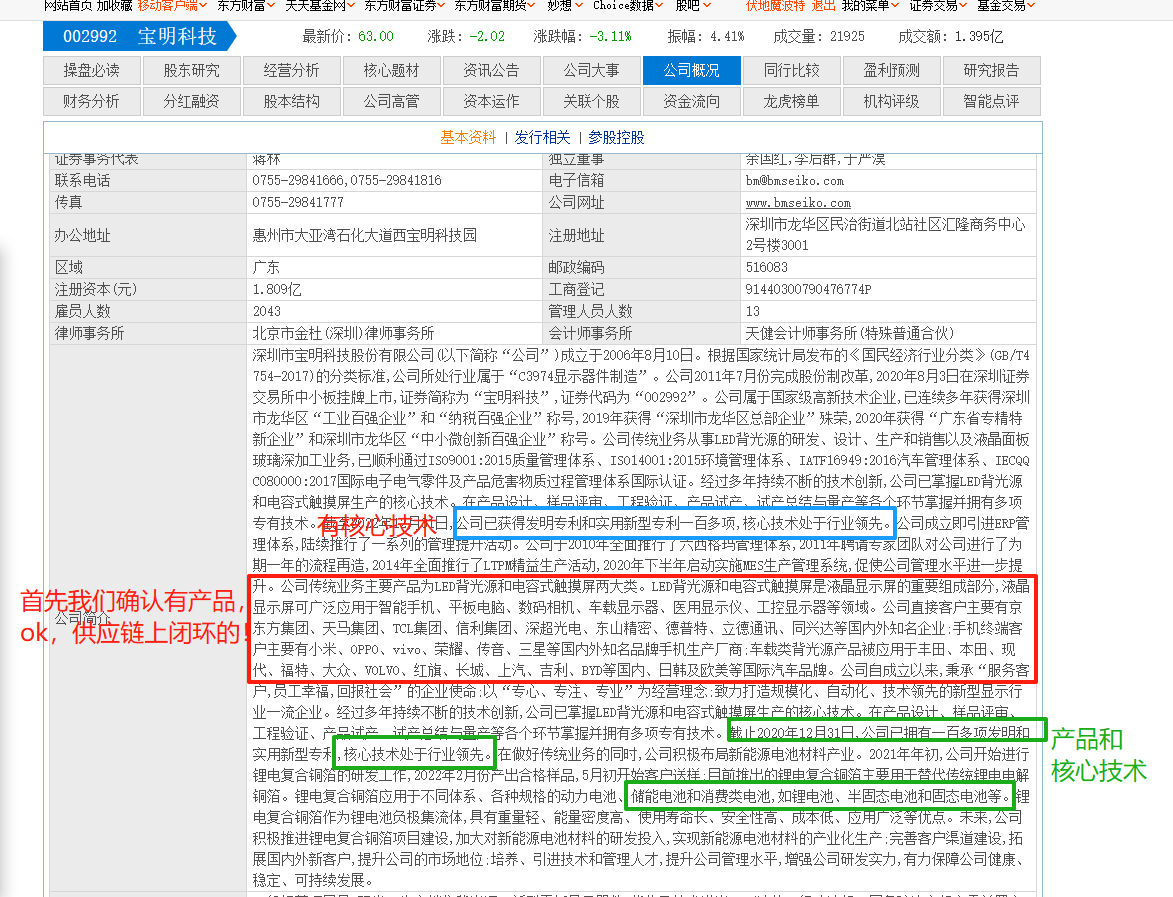Click the 成交量 value 21925
This screenshot has height=897, width=1173.
(847, 36)
